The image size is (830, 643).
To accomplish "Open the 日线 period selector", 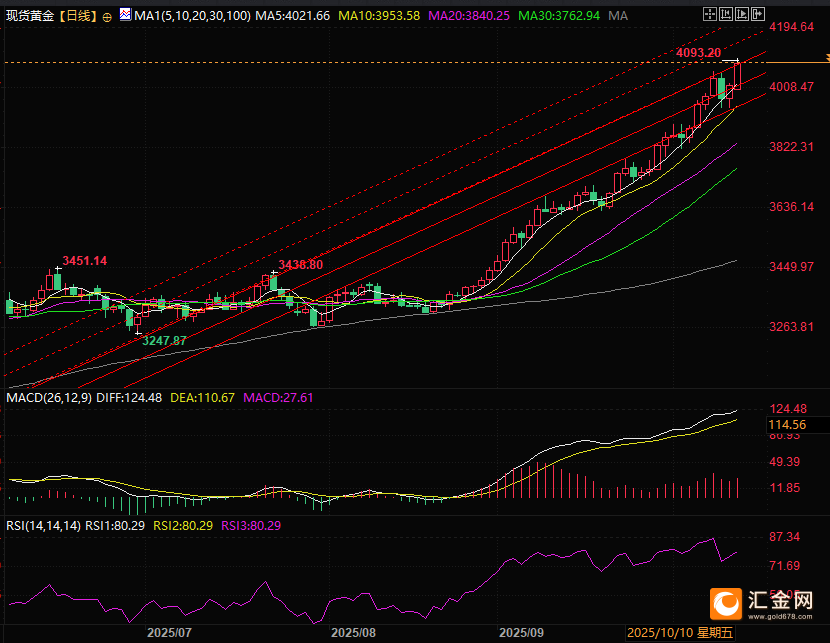I will pyautogui.click(x=78, y=16).
